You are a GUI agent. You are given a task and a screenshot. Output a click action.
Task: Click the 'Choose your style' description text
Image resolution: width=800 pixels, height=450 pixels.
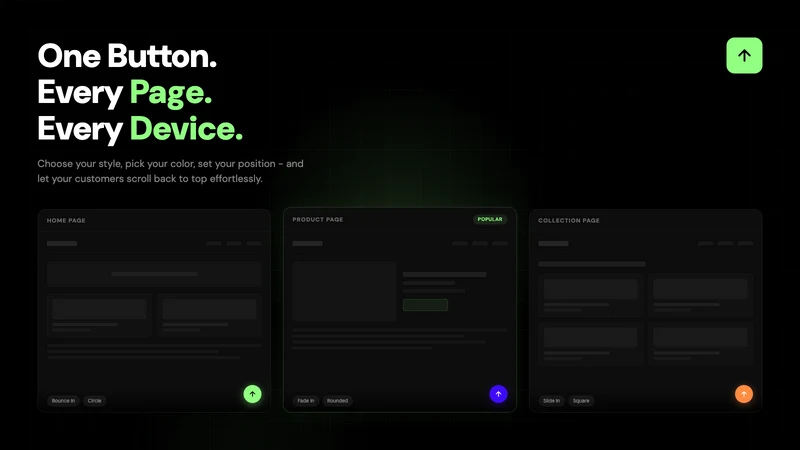click(x=170, y=171)
